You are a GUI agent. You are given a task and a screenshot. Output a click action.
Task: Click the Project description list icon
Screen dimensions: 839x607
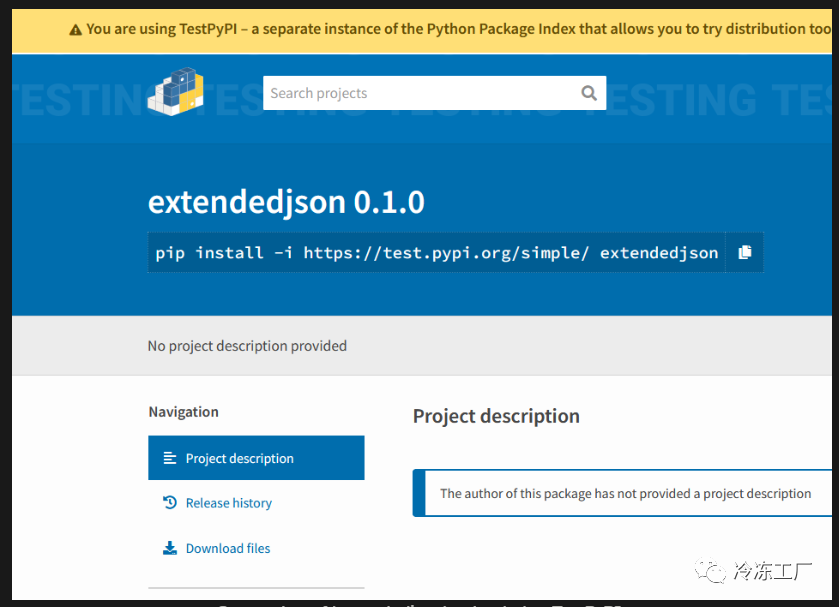170,458
